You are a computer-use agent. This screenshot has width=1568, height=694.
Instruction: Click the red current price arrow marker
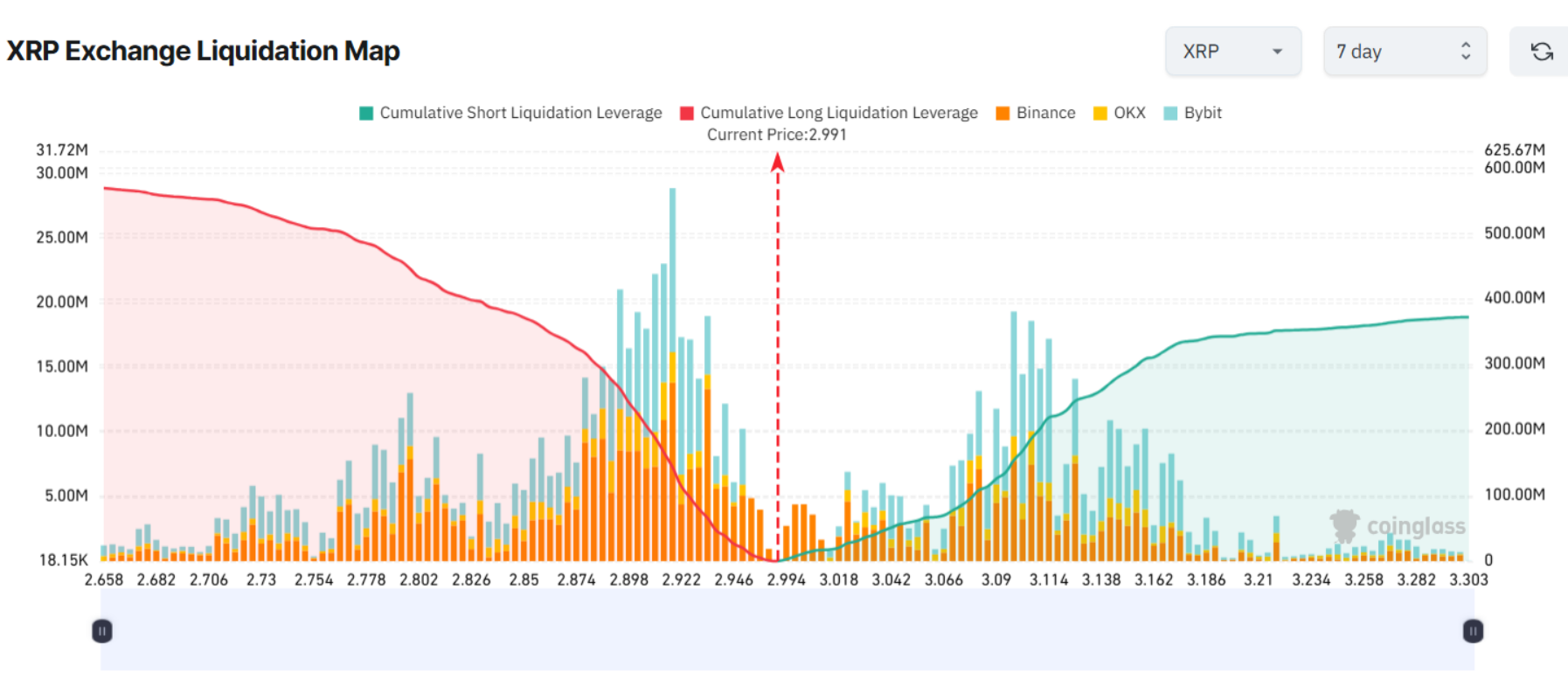777,163
